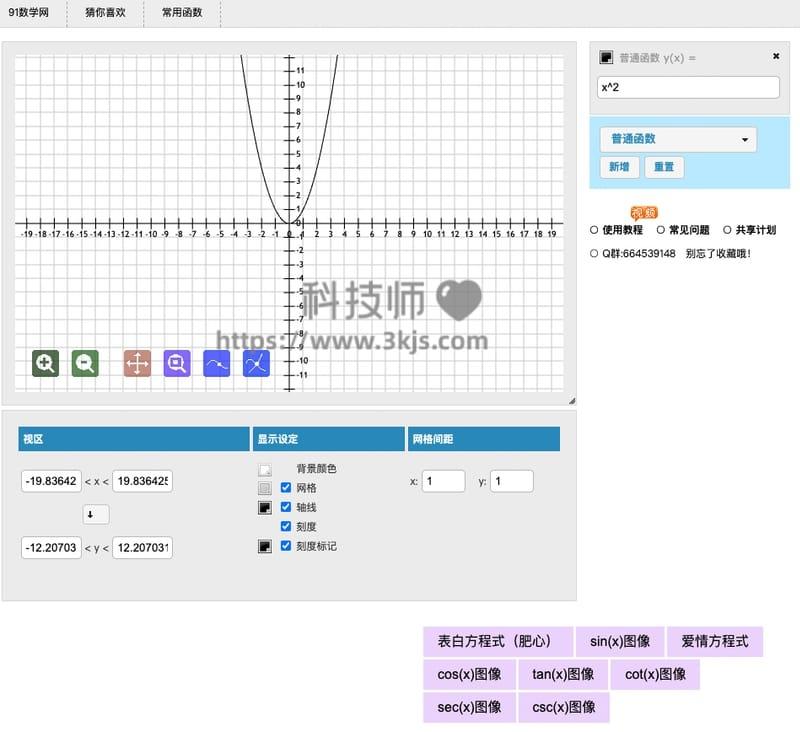Click the y maximum field 12.207031

[142, 548]
